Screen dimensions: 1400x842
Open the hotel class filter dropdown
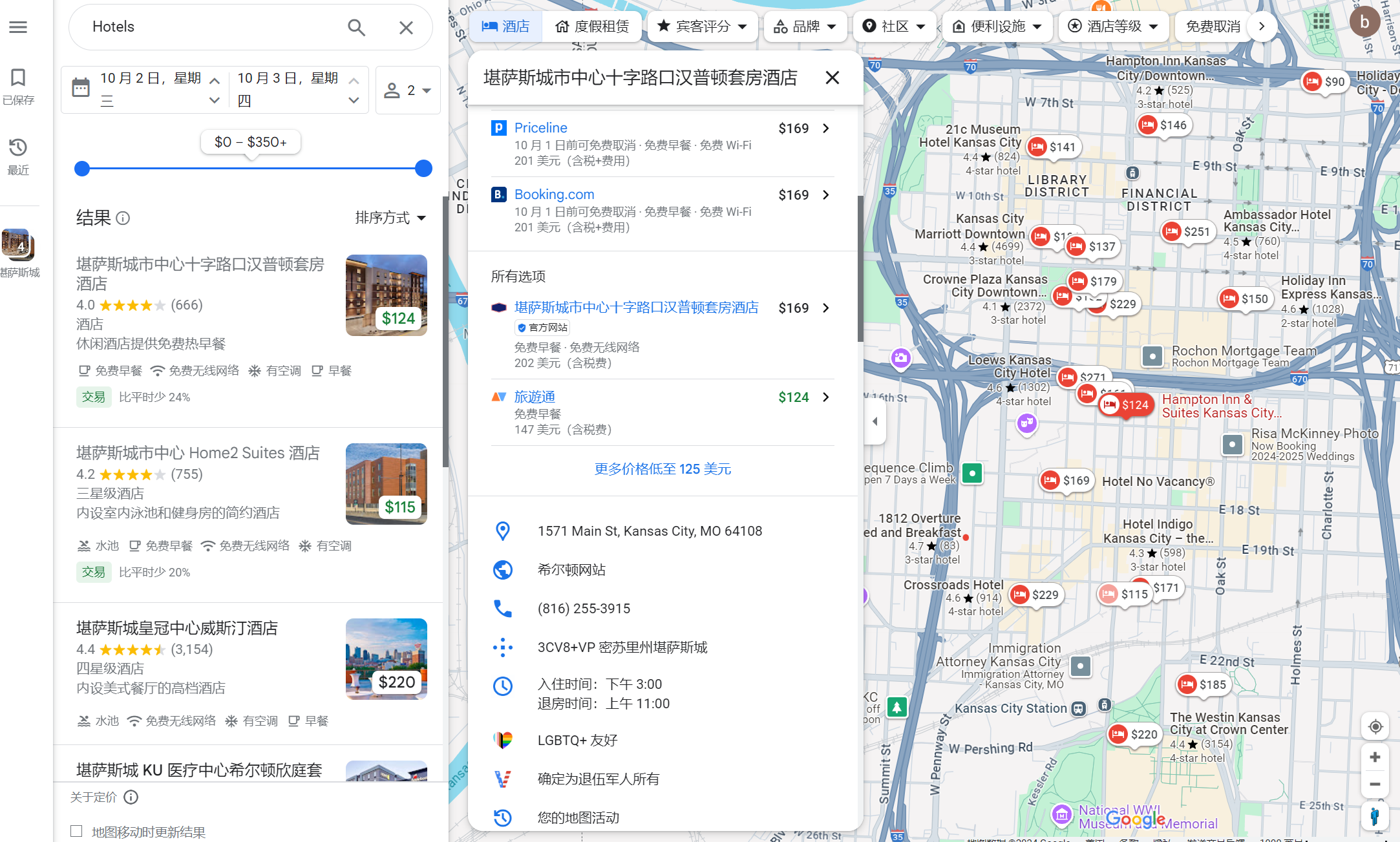(x=1114, y=26)
